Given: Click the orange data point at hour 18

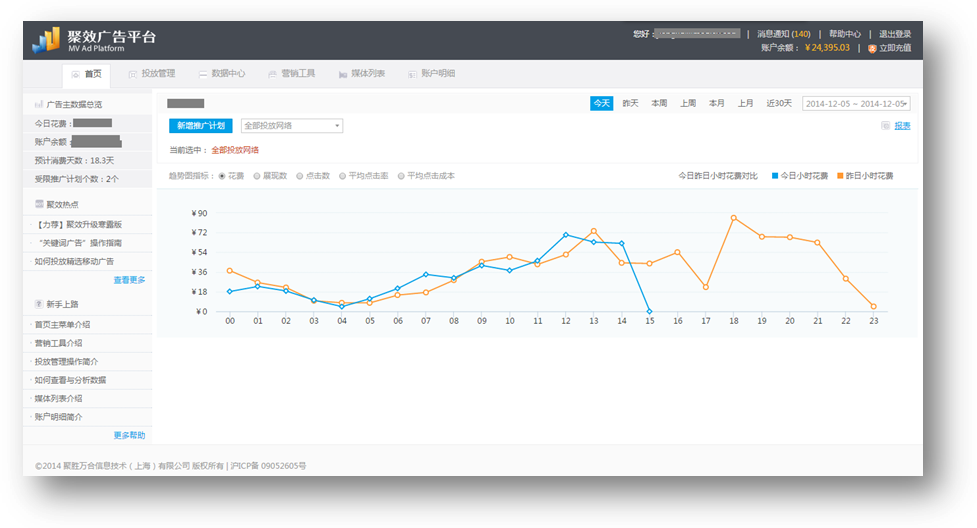Looking at the screenshot, I should click(734, 218).
